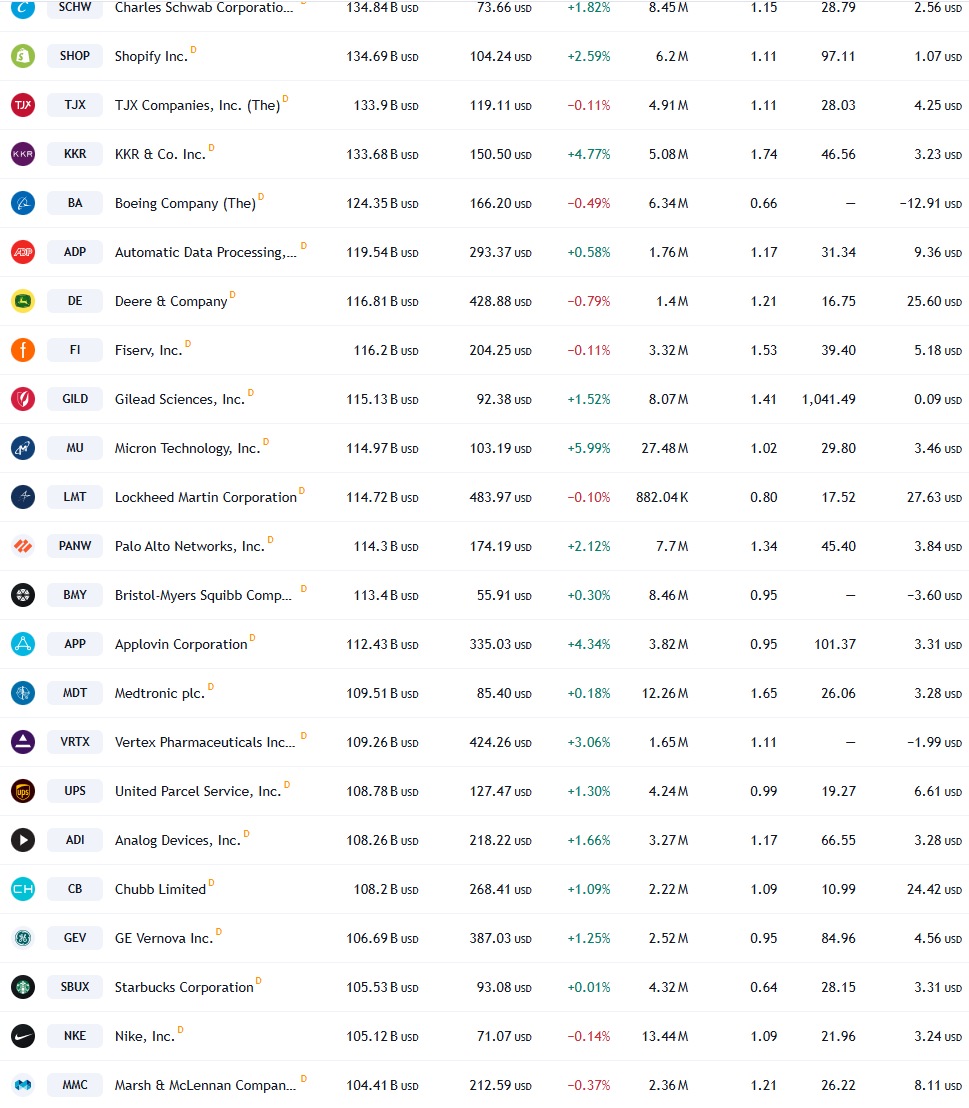The image size is (969, 1108).
Task: Click the Starbucks logo icon
Action: click(23, 987)
